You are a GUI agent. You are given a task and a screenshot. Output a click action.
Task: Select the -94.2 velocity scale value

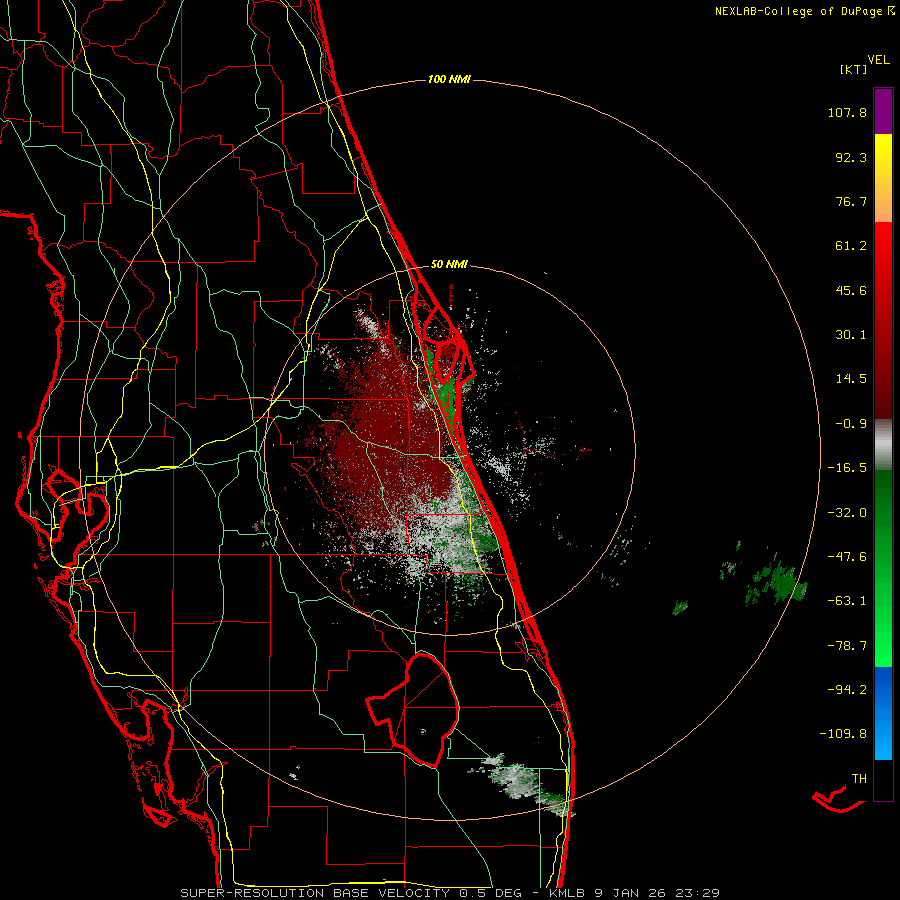coord(847,690)
